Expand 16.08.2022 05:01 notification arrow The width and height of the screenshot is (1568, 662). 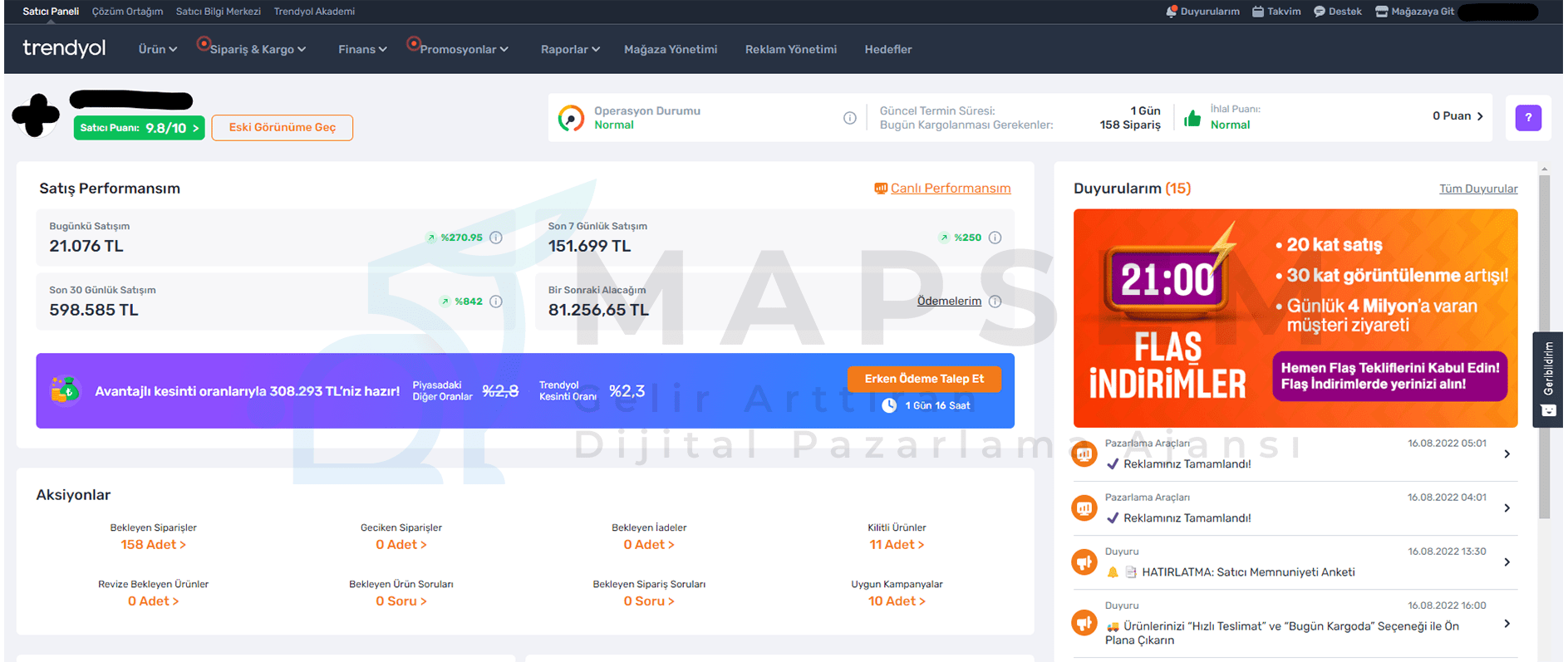(x=1507, y=454)
